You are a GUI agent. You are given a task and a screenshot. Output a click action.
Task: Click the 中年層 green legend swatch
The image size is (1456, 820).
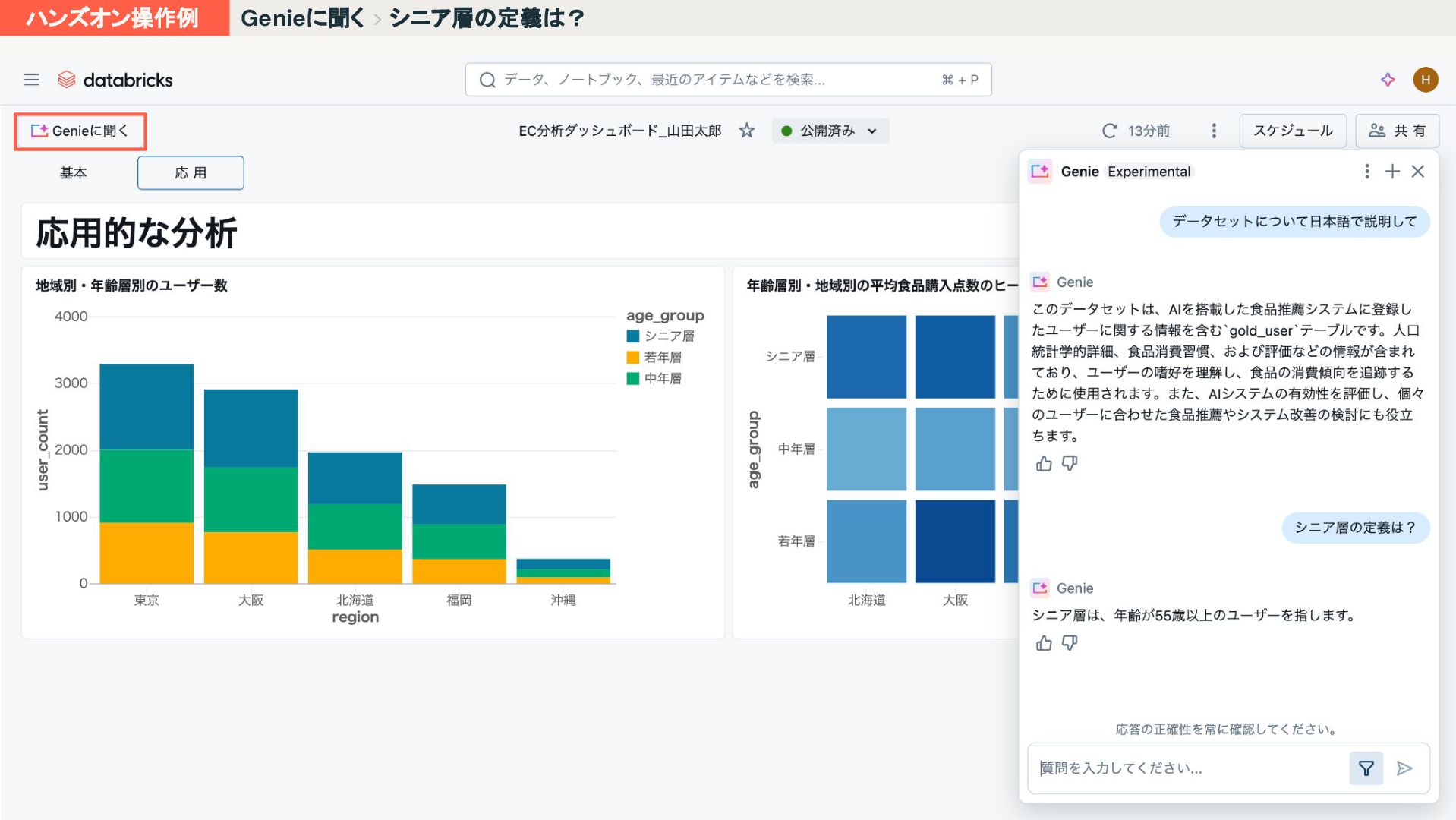click(x=632, y=379)
